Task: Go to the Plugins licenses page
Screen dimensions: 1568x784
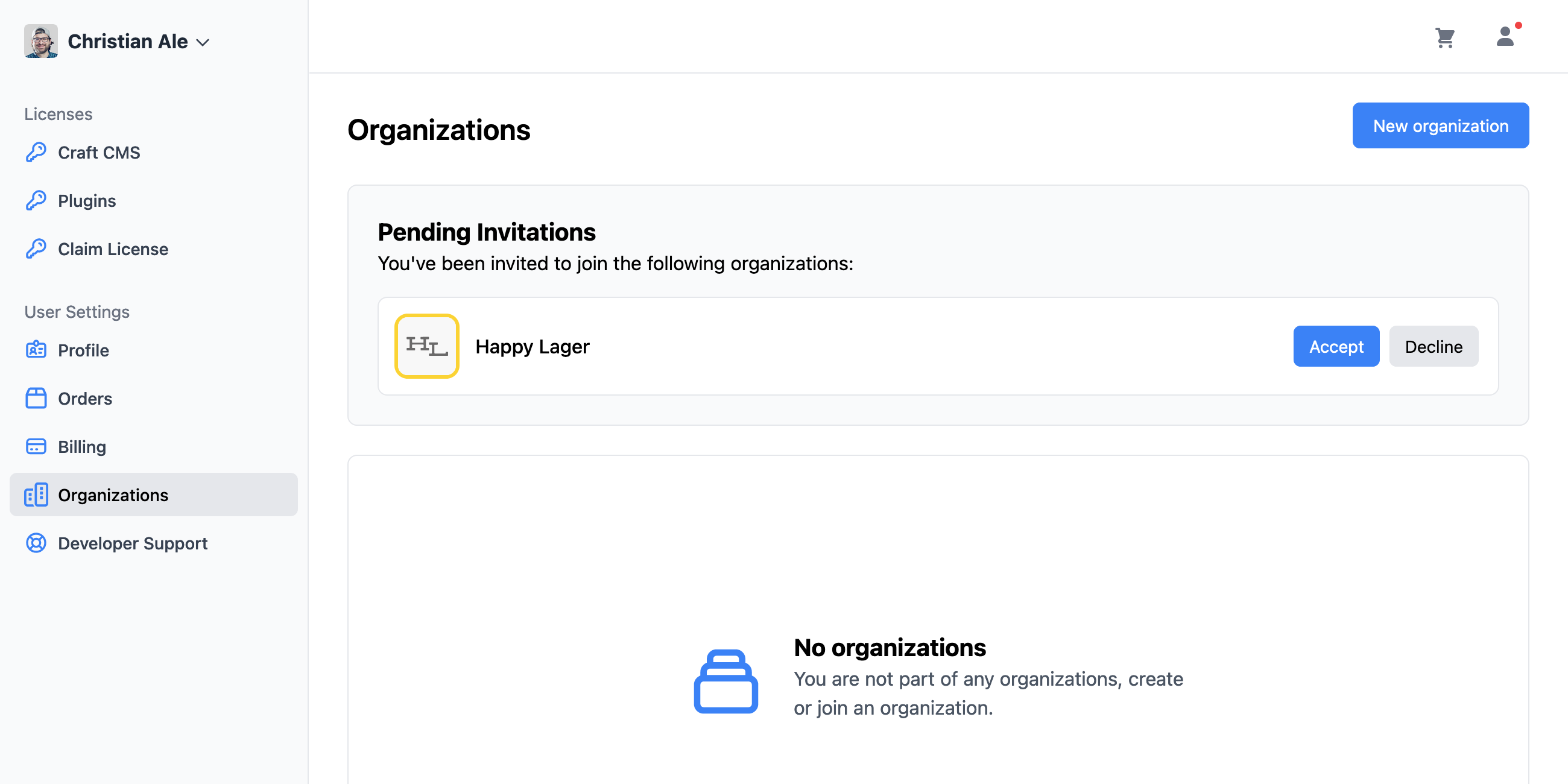Action: [x=154, y=200]
